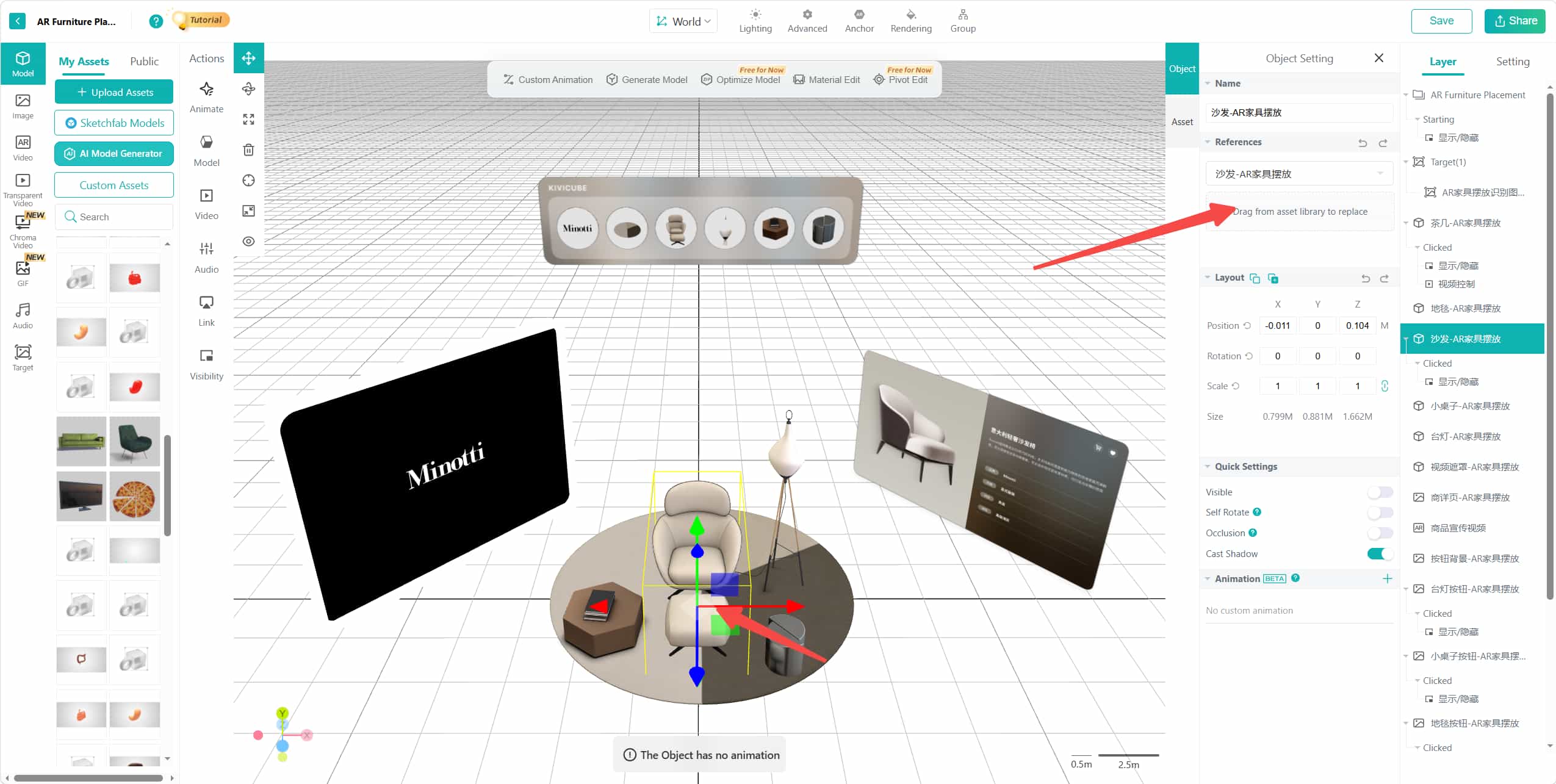Click the asset Search field

pos(114,217)
